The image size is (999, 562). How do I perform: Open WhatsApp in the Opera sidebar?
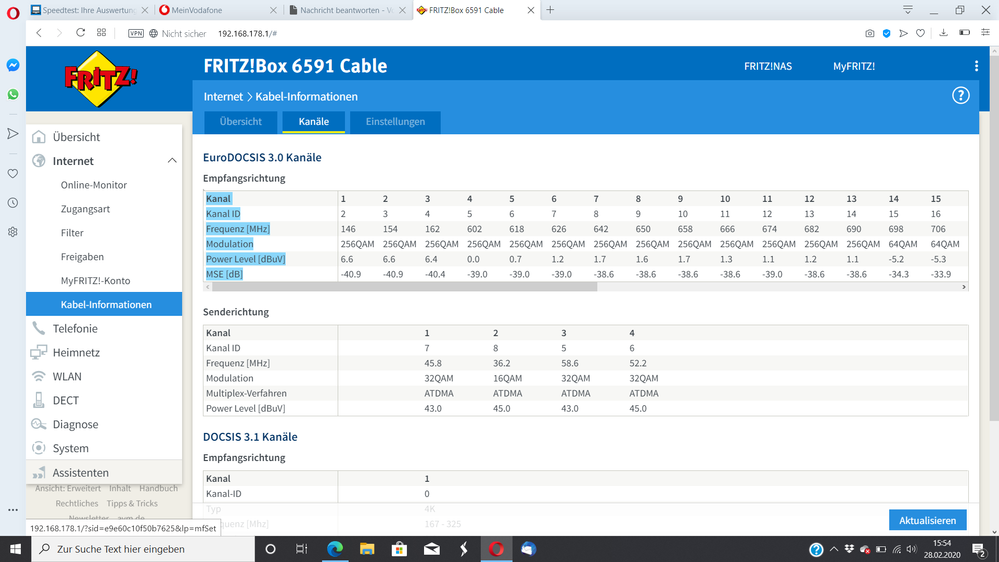[x=13, y=94]
